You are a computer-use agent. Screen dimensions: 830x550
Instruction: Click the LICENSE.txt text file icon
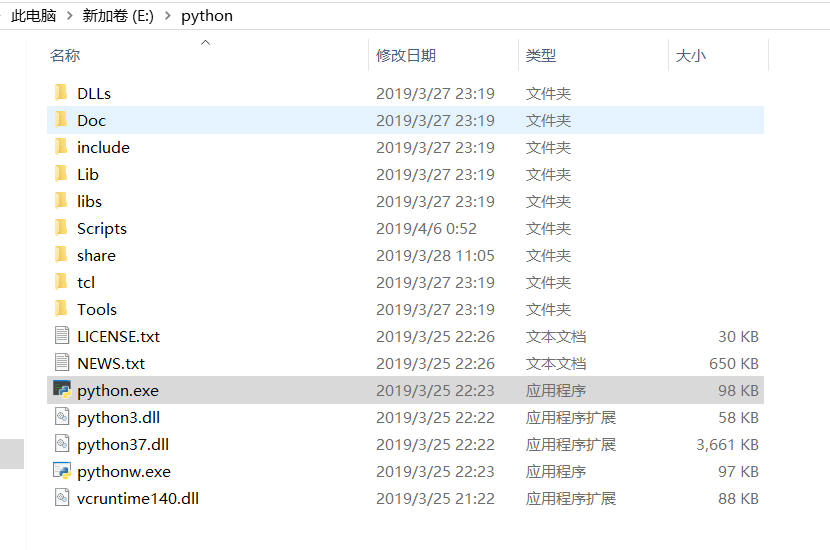click(62, 336)
